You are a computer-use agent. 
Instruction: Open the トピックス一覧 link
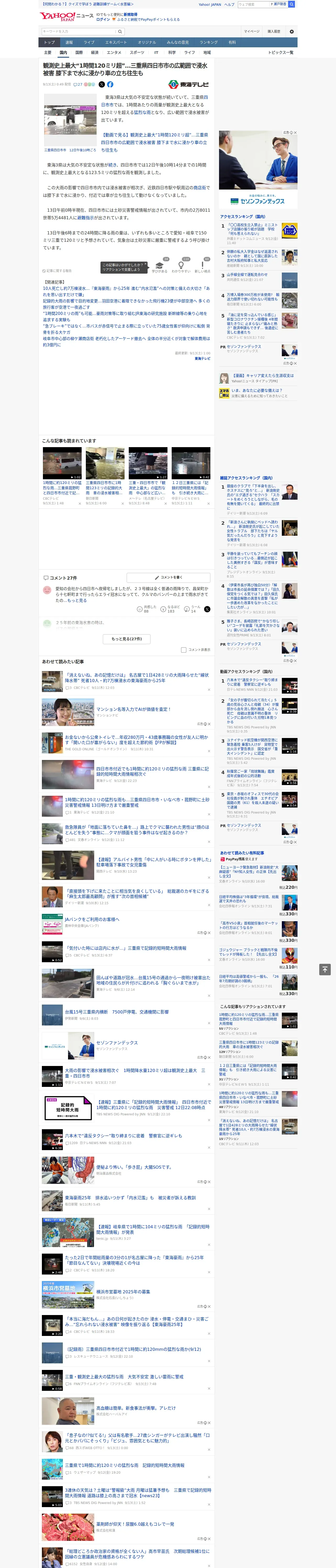point(281,52)
